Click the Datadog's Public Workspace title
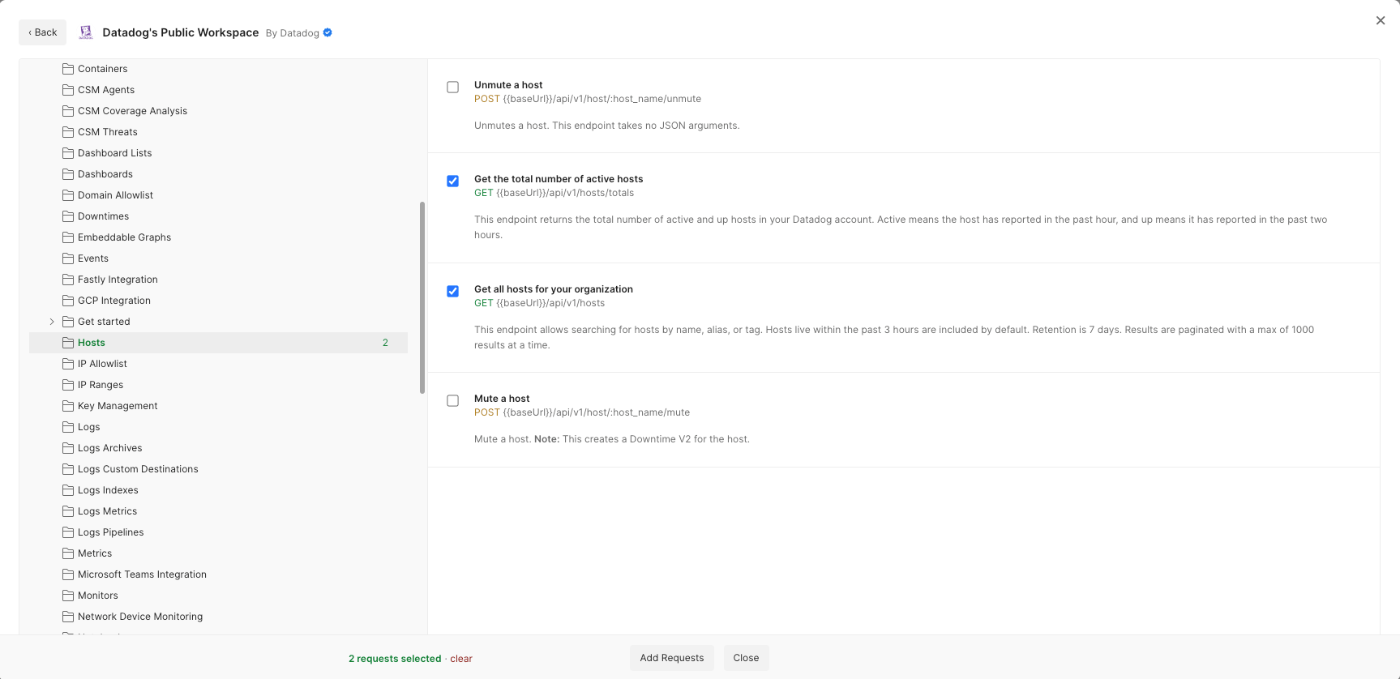1400x679 pixels. pyautogui.click(x=180, y=33)
